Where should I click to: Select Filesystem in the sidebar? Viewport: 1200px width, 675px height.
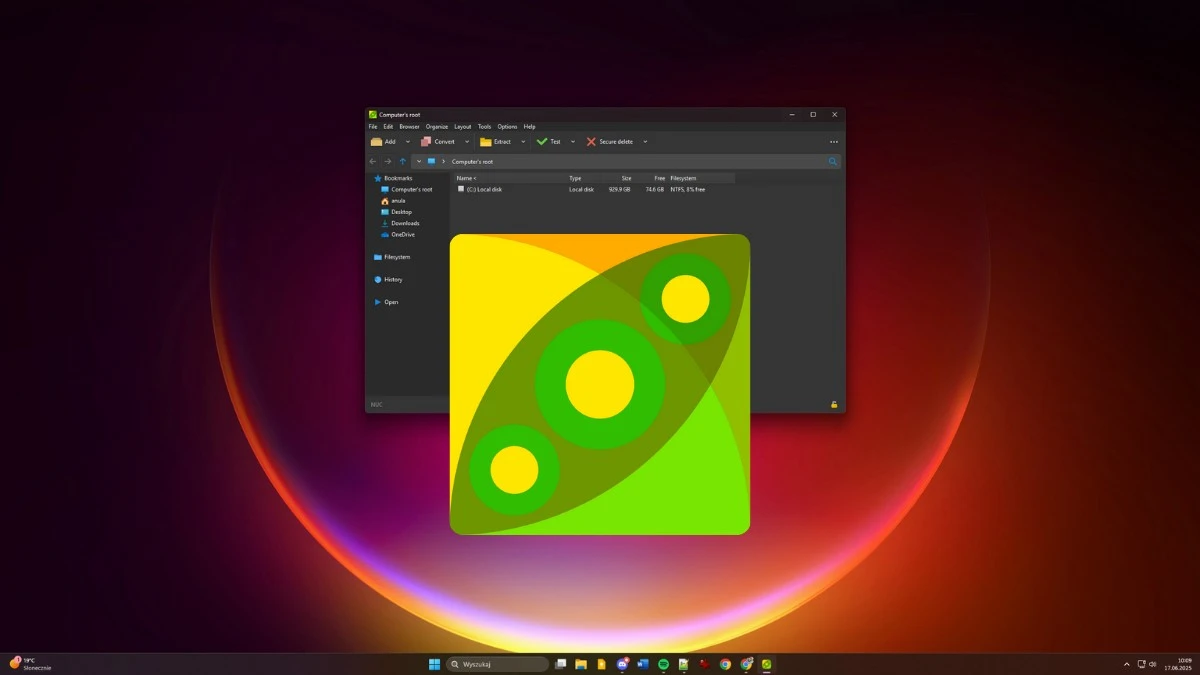click(x=397, y=257)
